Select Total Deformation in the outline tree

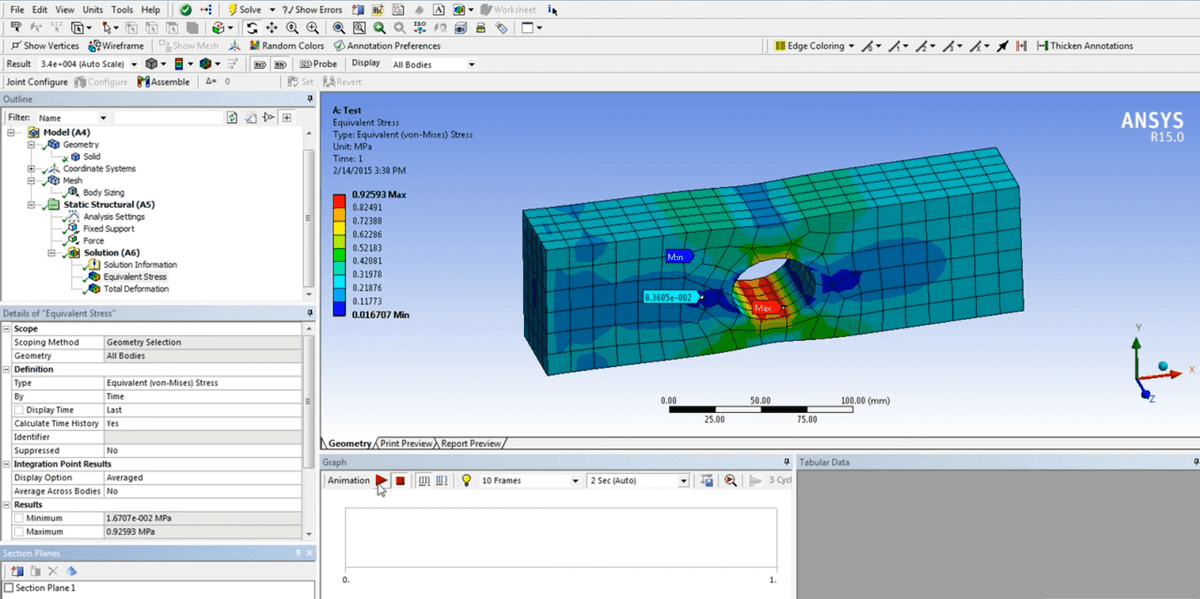pyautogui.click(x=135, y=289)
